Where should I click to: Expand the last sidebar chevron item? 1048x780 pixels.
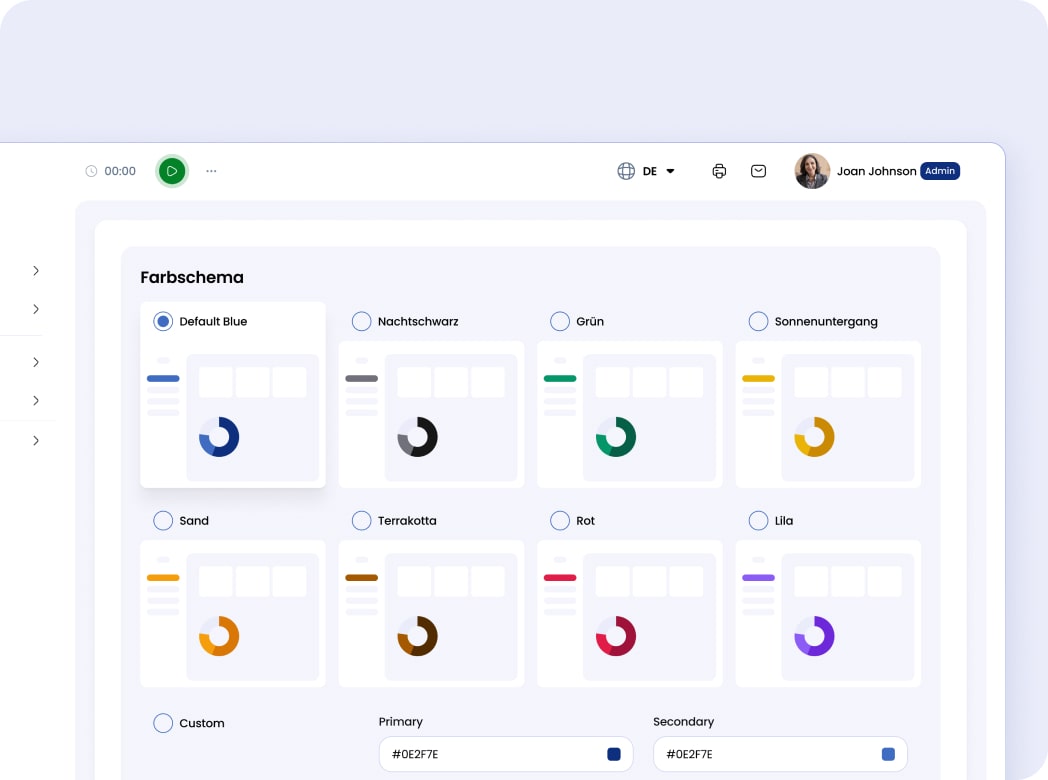tap(36, 440)
